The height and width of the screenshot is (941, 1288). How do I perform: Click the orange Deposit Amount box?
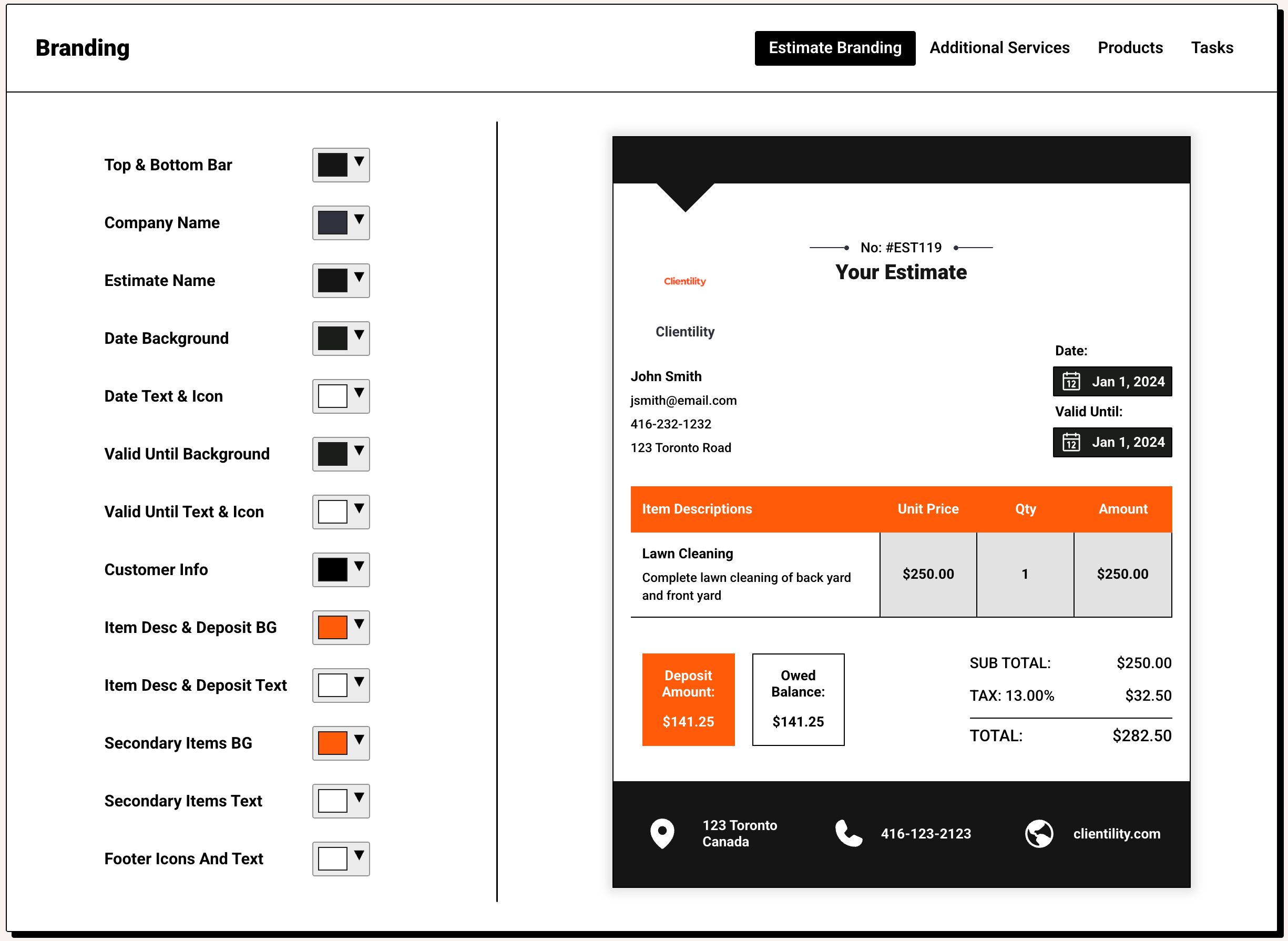click(x=688, y=699)
